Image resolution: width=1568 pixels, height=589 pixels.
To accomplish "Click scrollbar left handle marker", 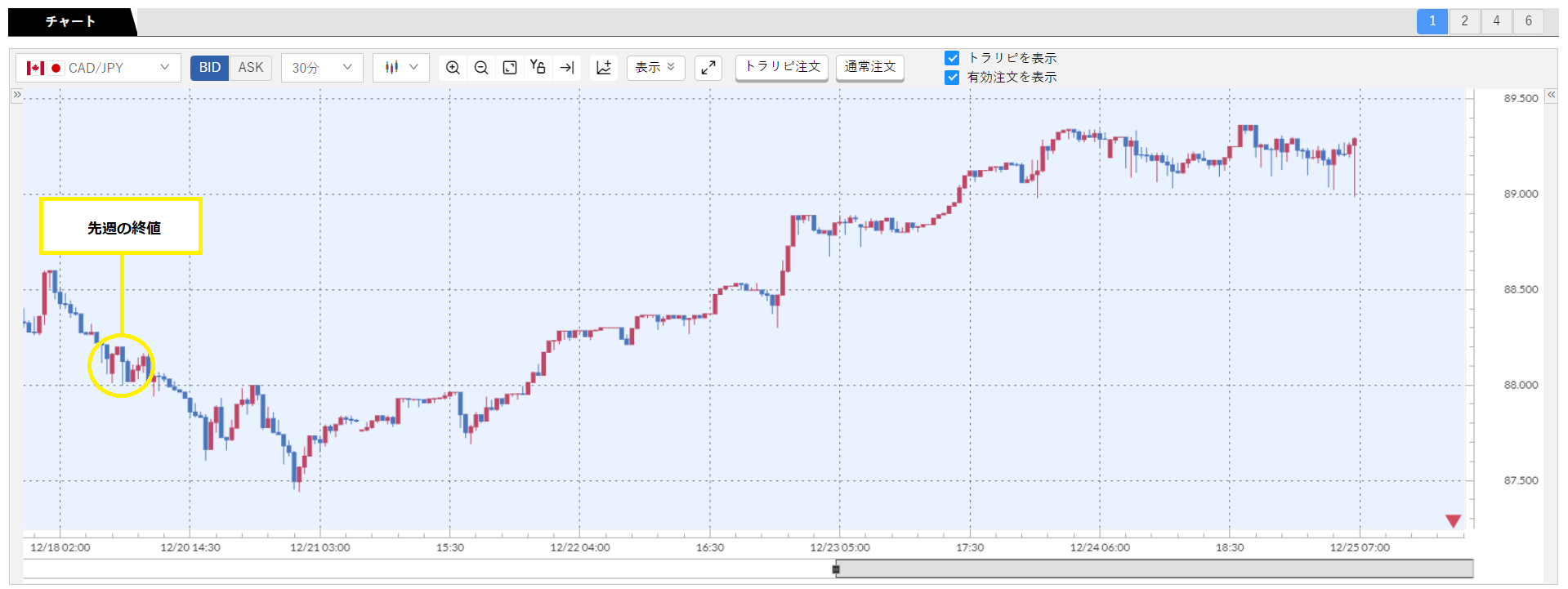I will coord(836,569).
